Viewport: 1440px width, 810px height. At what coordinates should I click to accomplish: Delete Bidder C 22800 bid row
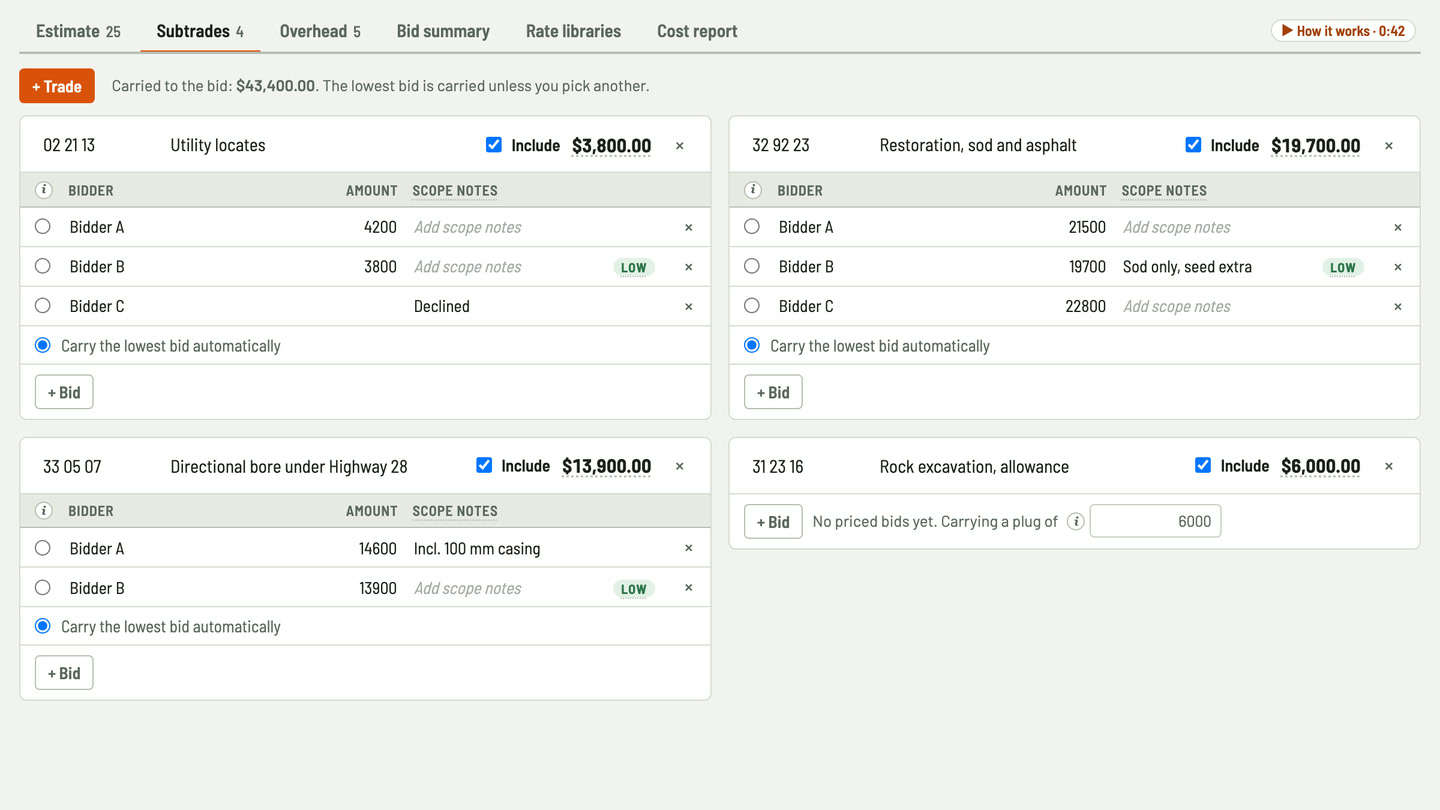point(1398,307)
